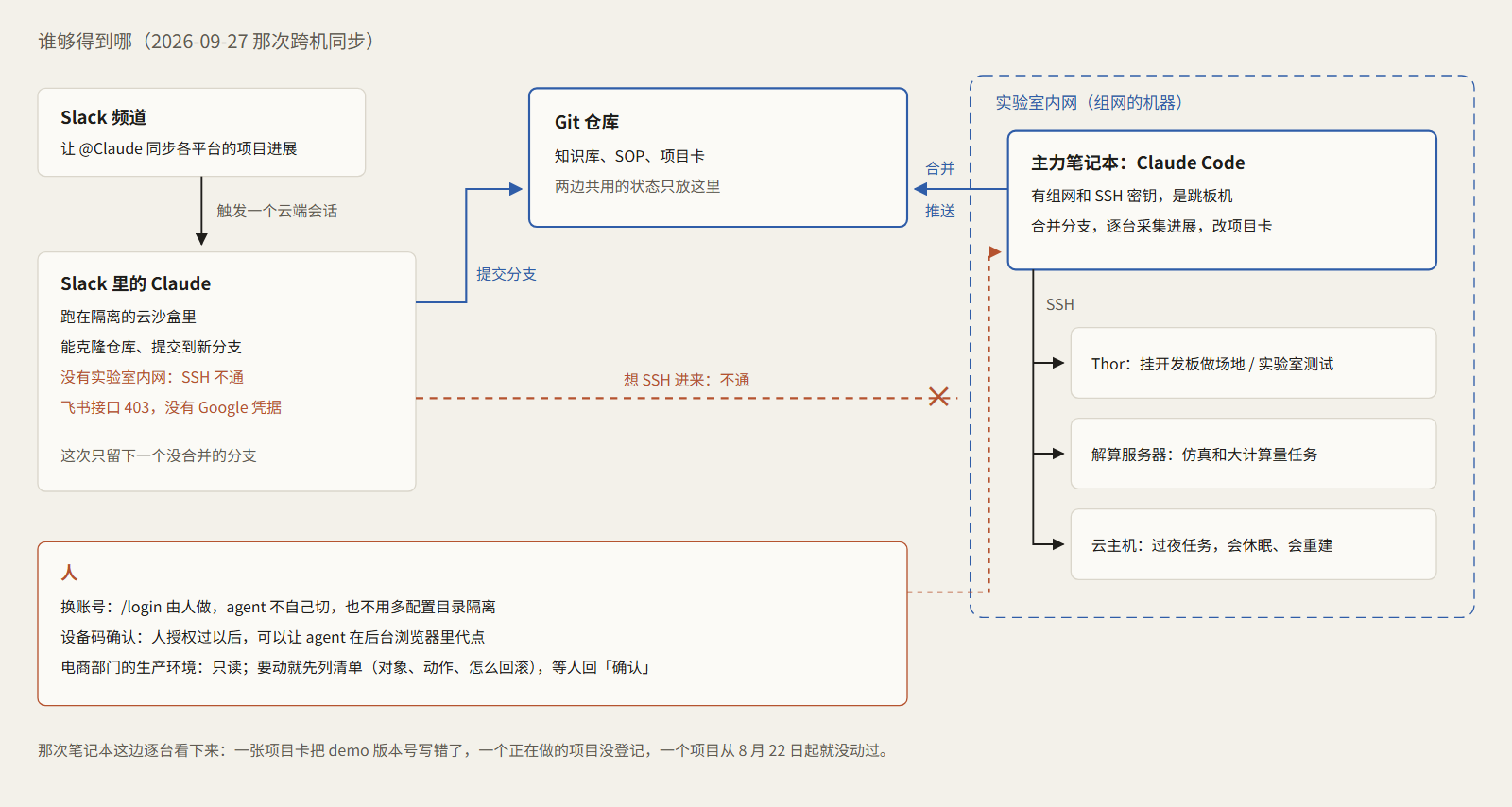The height and width of the screenshot is (807, 1512).
Task: Click the line "跑在隔离的云沙盒里"
Action: click(x=129, y=317)
